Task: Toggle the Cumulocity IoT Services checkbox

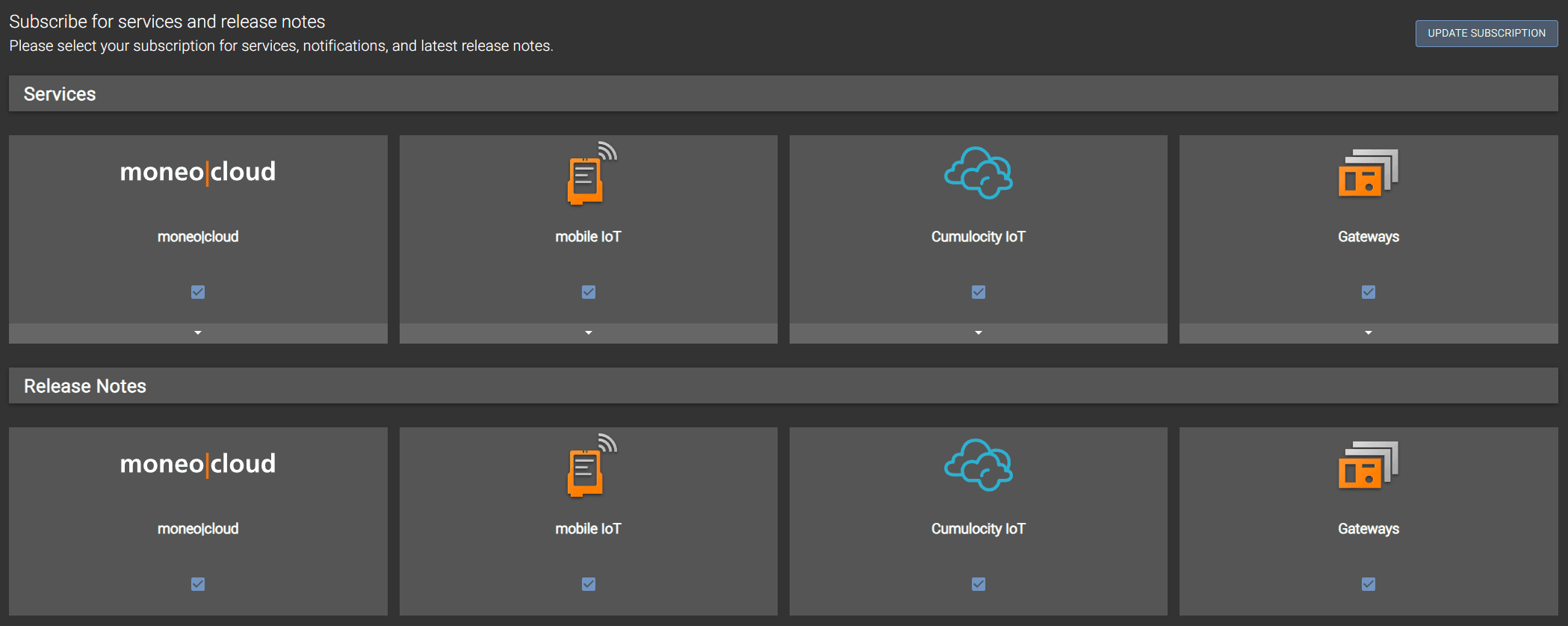Action: pyautogui.click(x=979, y=292)
